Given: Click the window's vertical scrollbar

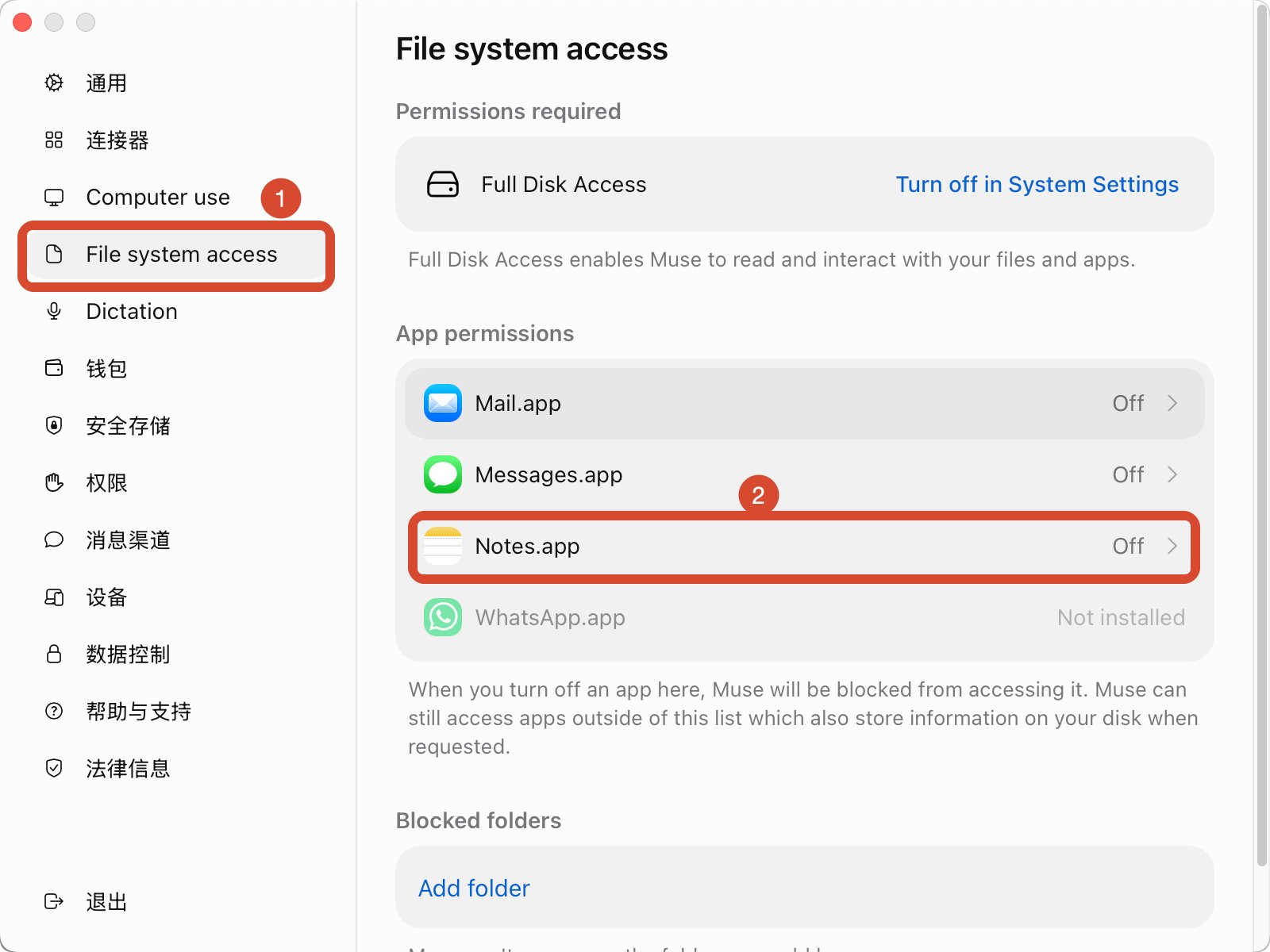Looking at the screenshot, I should pyautogui.click(x=1262, y=435).
